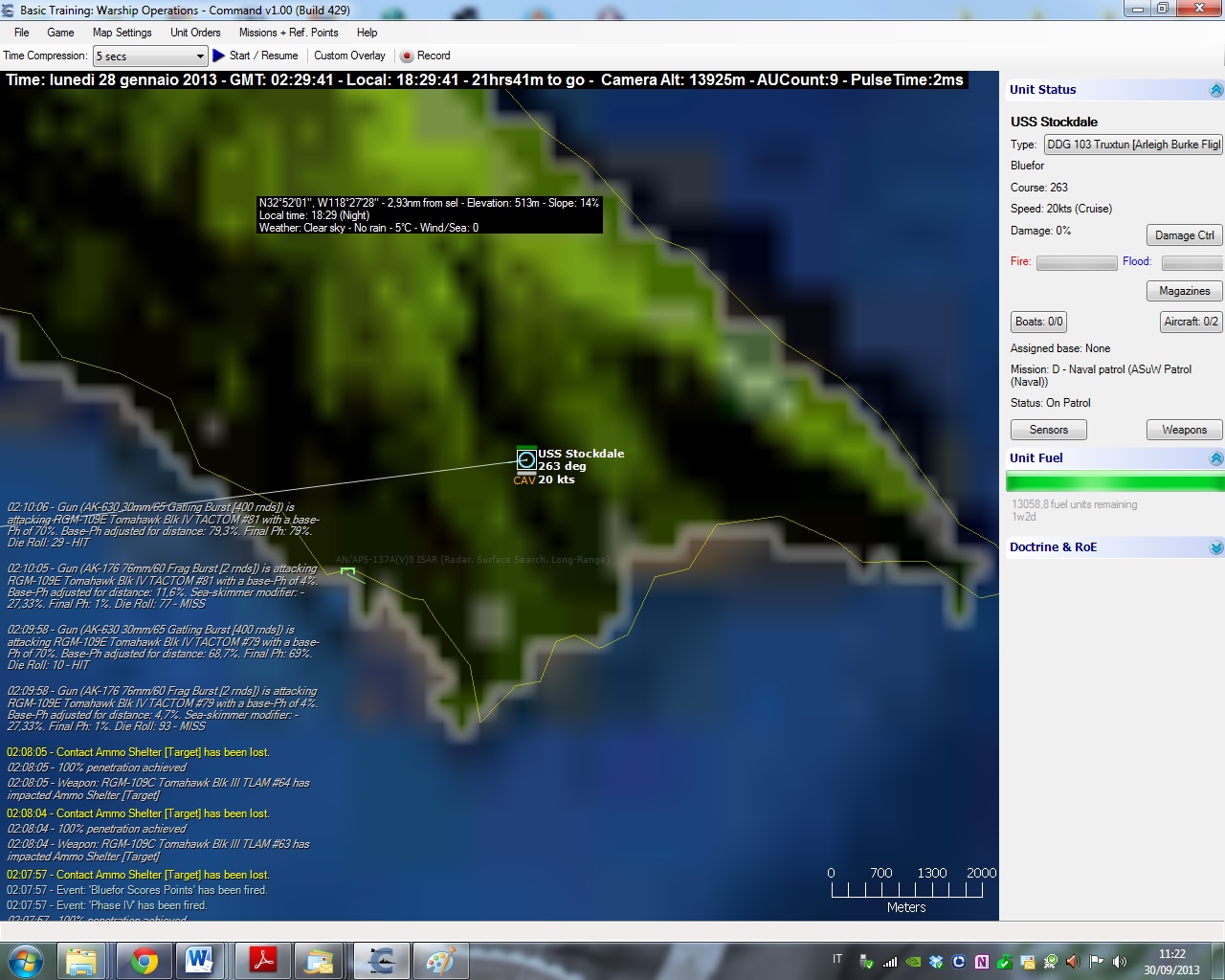
Task: Click the taskbar clock showing 11:22
Action: [1171, 962]
